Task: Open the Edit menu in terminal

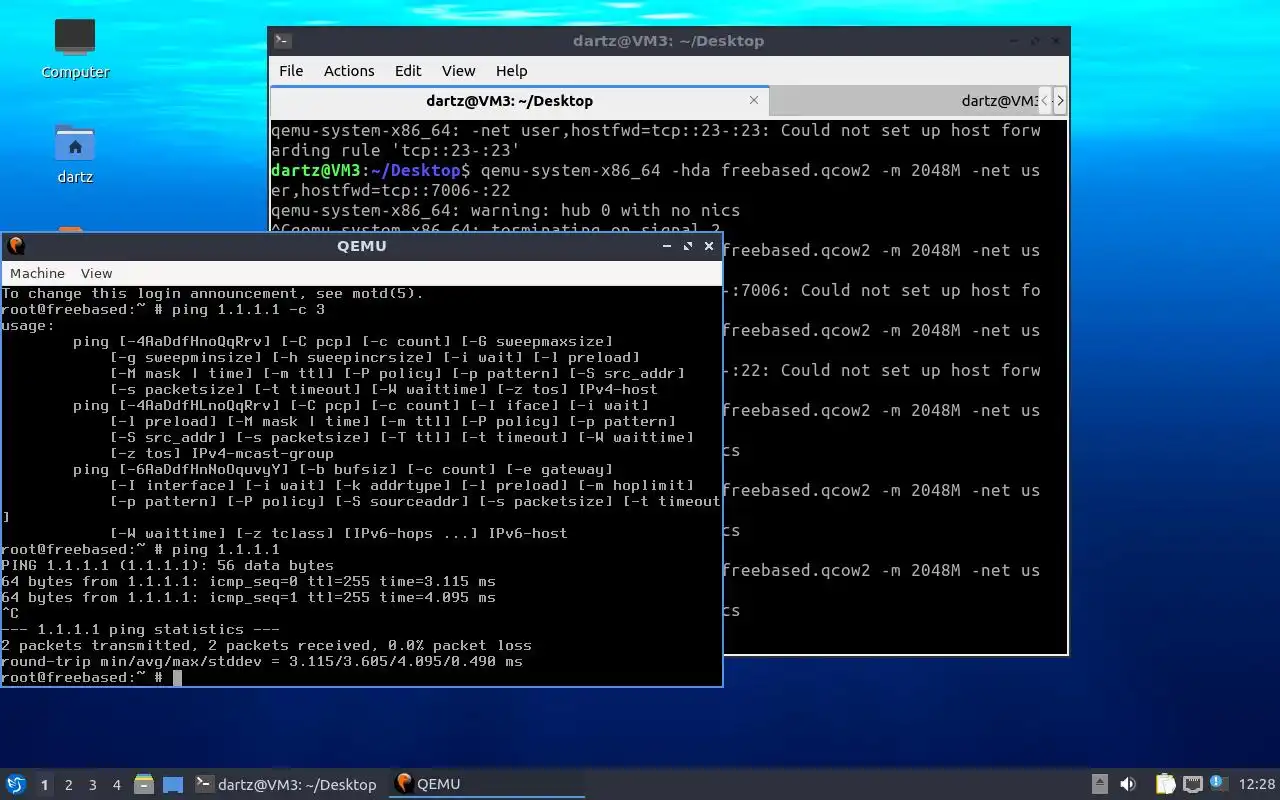Action: pos(408,70)
